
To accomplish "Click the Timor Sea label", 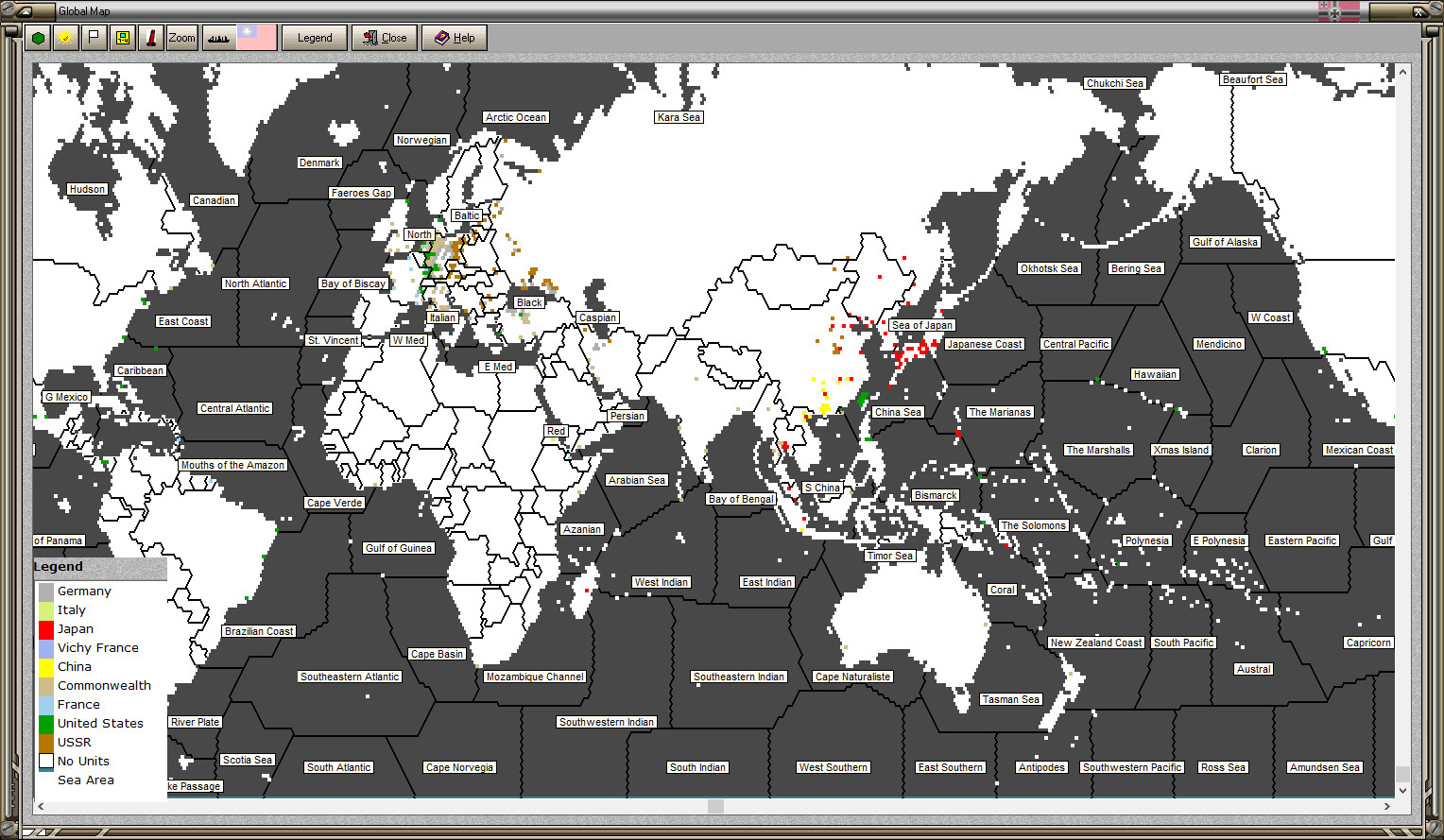I will [x=890, y=556].
